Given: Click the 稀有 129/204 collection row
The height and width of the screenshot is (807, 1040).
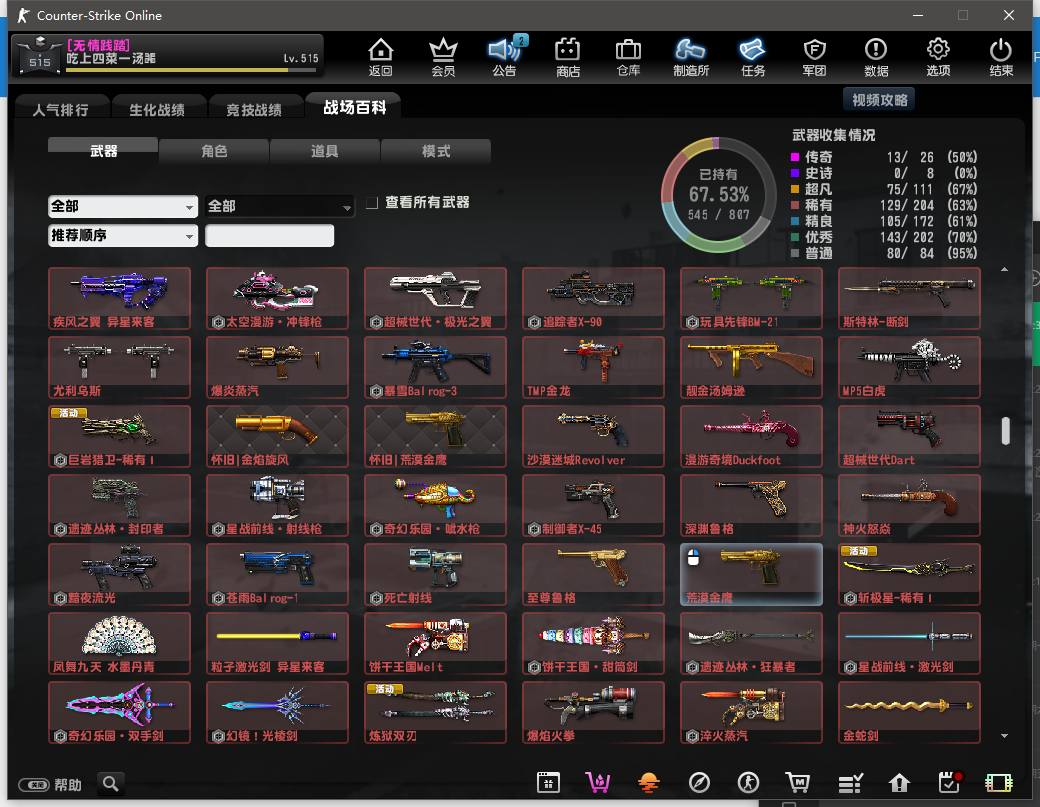Looking at the screenshot, I should [x=883, y=205].
